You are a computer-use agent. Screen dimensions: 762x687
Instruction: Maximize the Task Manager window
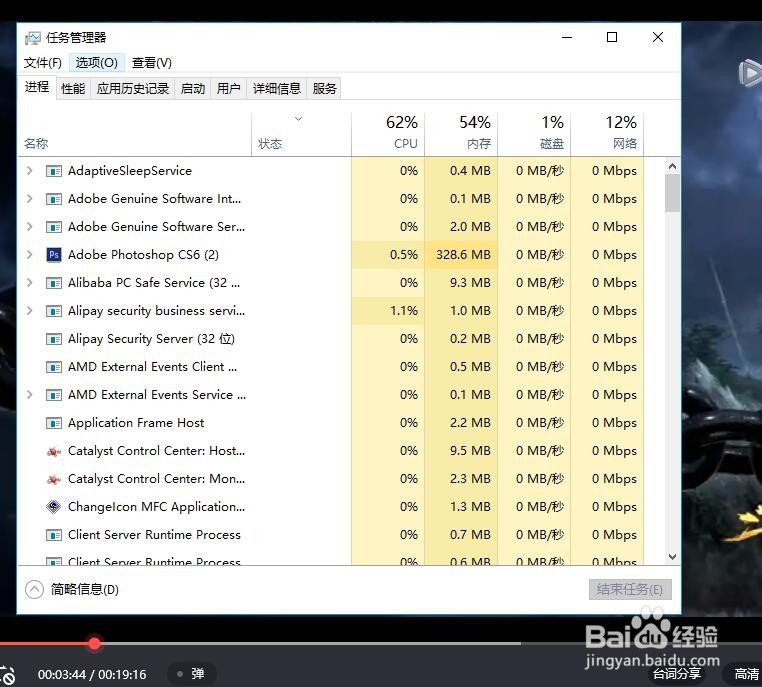click(612, 37)
